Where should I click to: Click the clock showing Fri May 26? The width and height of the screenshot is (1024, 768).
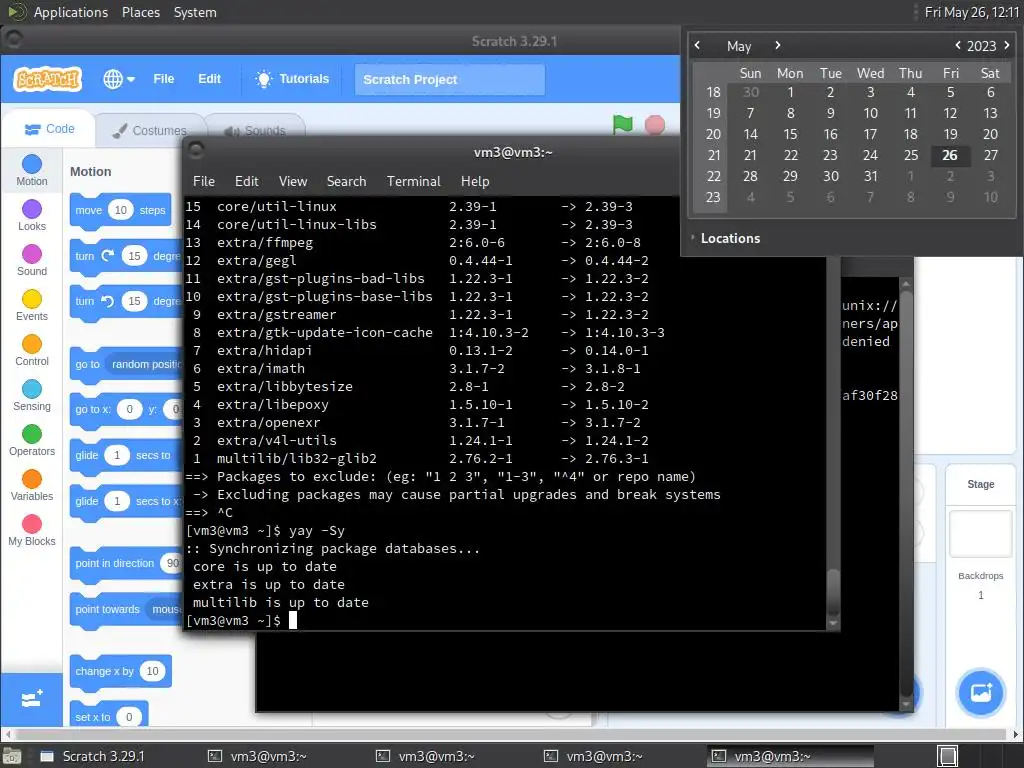(971, 12)
